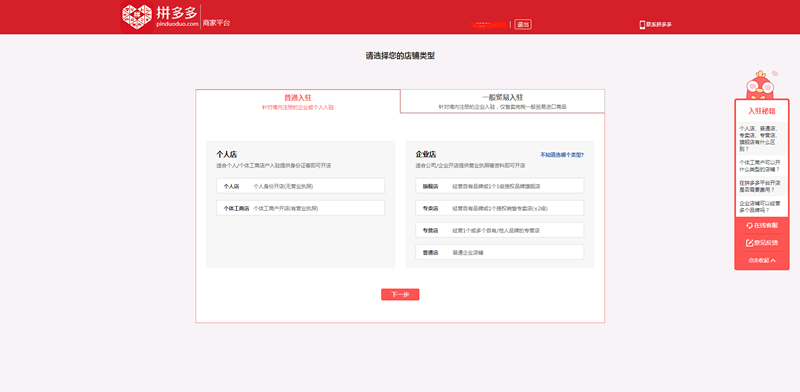Viewport: 800px width, 392px height.
Task: Open FAQ about 个体工商户 store types
Action: click(760, 165)
